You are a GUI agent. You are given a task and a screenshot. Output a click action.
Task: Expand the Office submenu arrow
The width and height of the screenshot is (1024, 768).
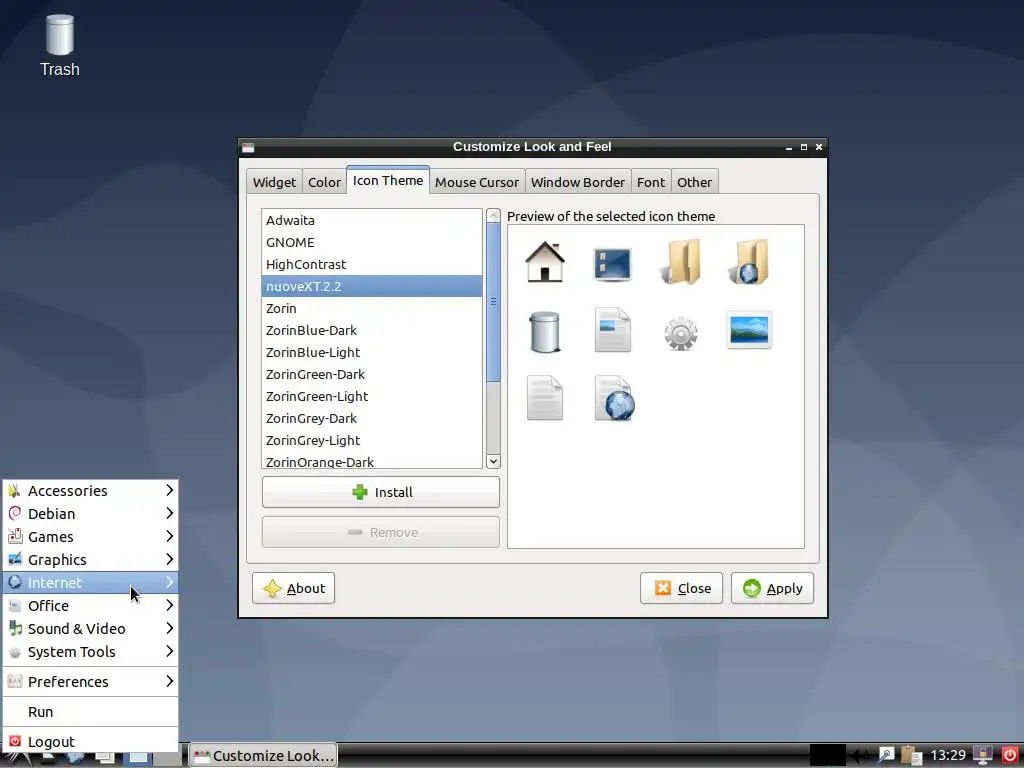[169, 605]
